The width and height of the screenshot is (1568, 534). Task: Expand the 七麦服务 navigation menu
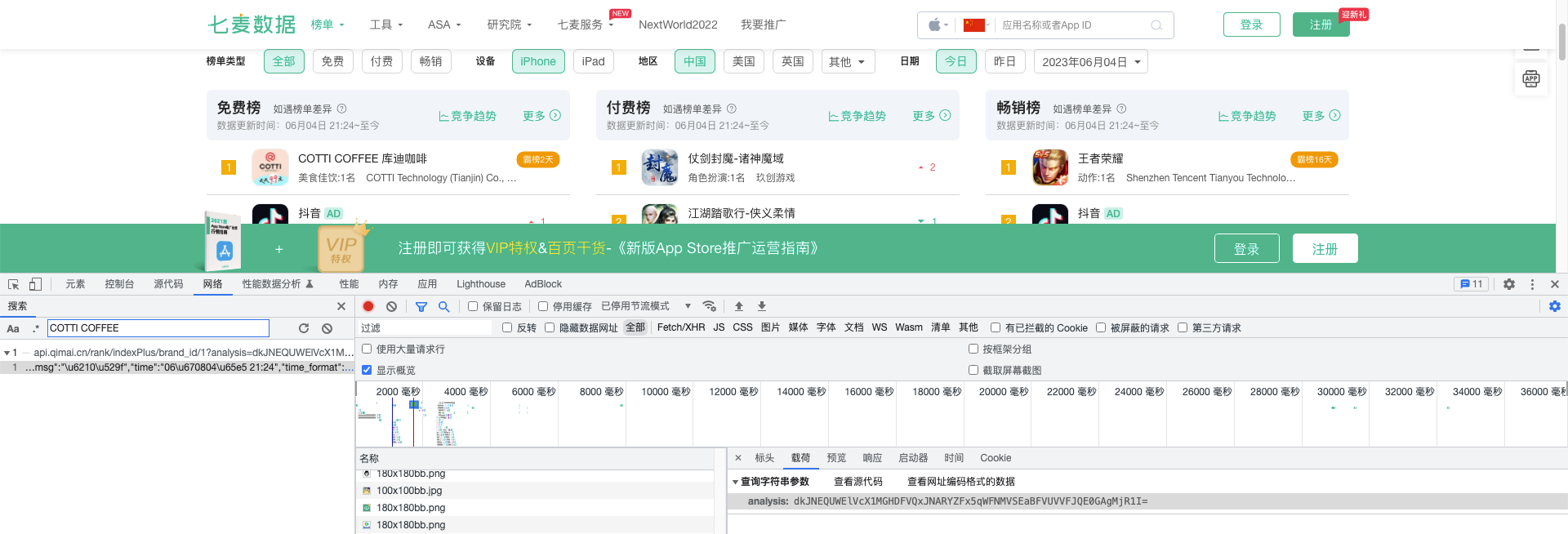point(586,24)
